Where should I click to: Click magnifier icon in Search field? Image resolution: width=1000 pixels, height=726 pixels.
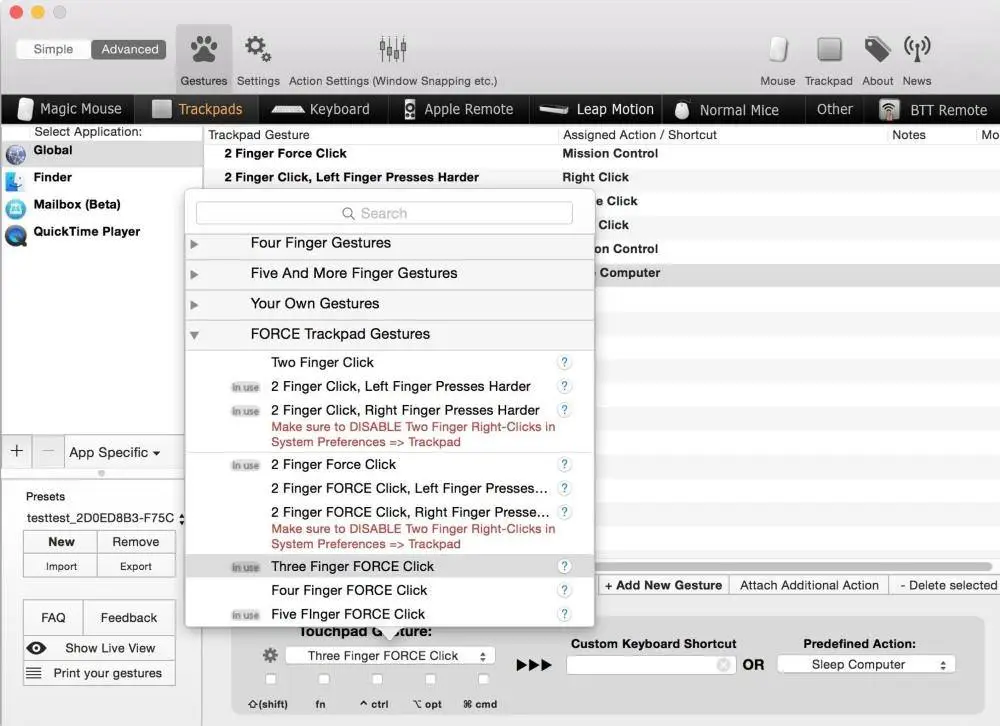[348, 213]
